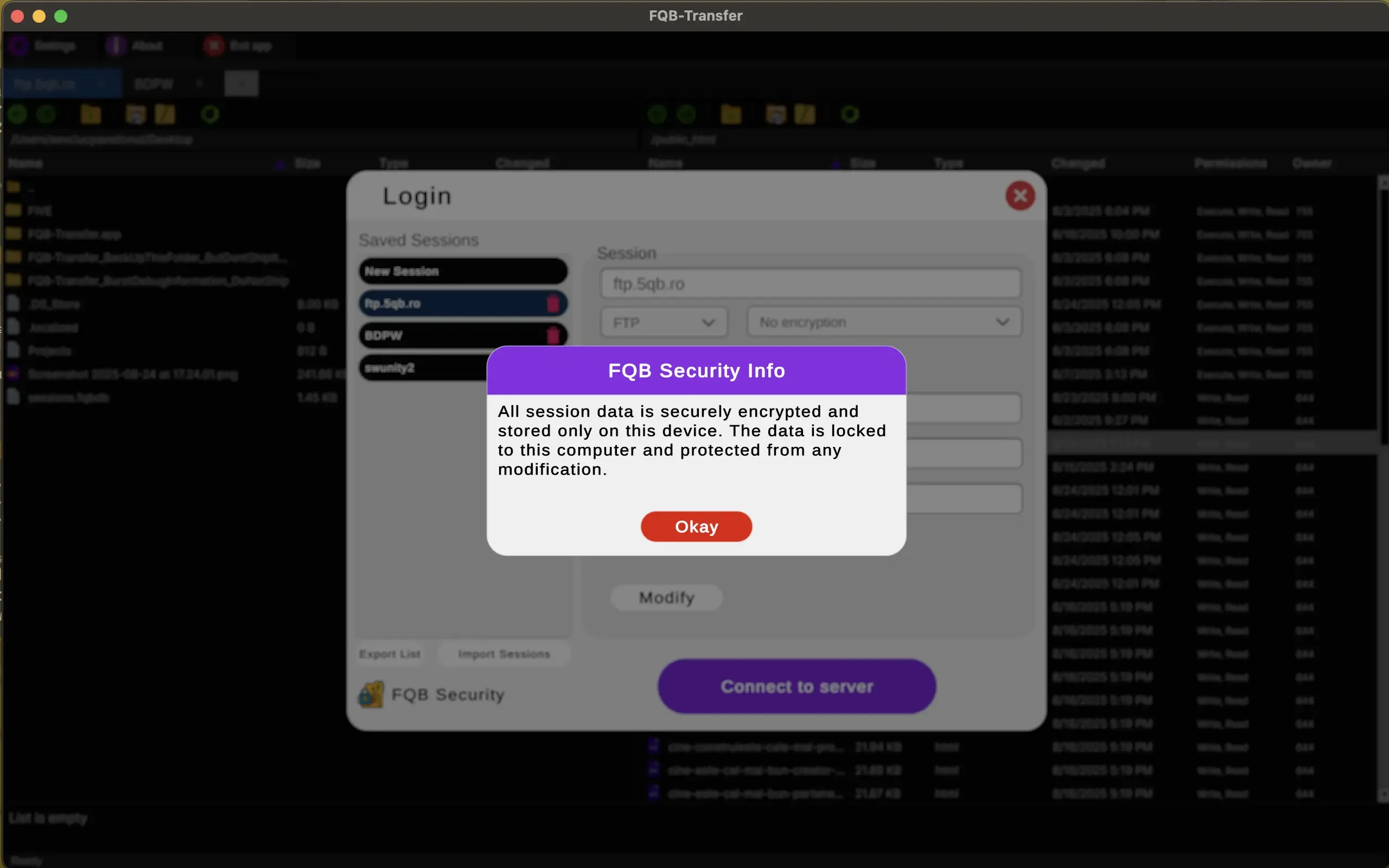The height and width of the screenshot is (868, 1389).
Task: Click the Exit app icon
Action: click(x=214, y=46)
